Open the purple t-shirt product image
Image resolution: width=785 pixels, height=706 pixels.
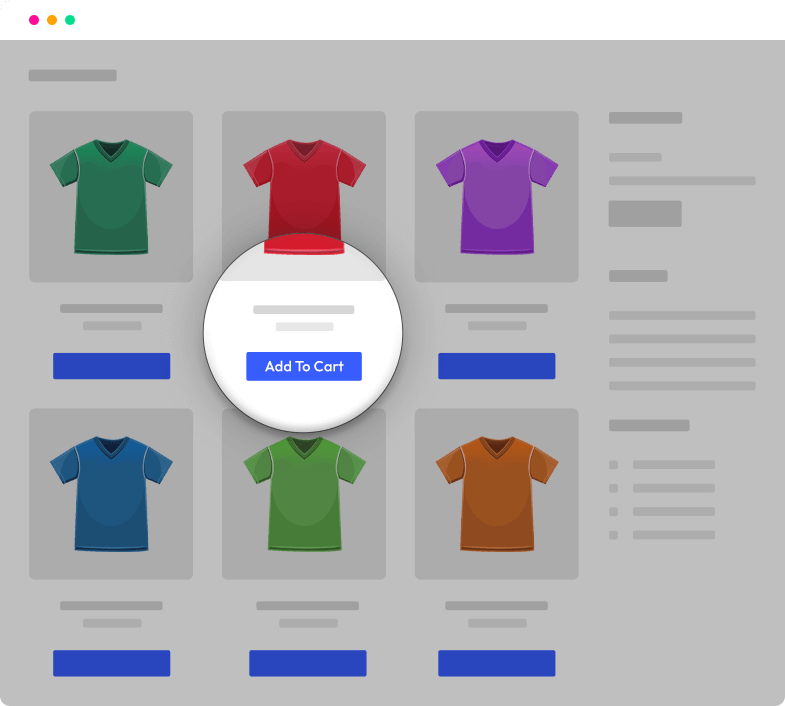497,197
